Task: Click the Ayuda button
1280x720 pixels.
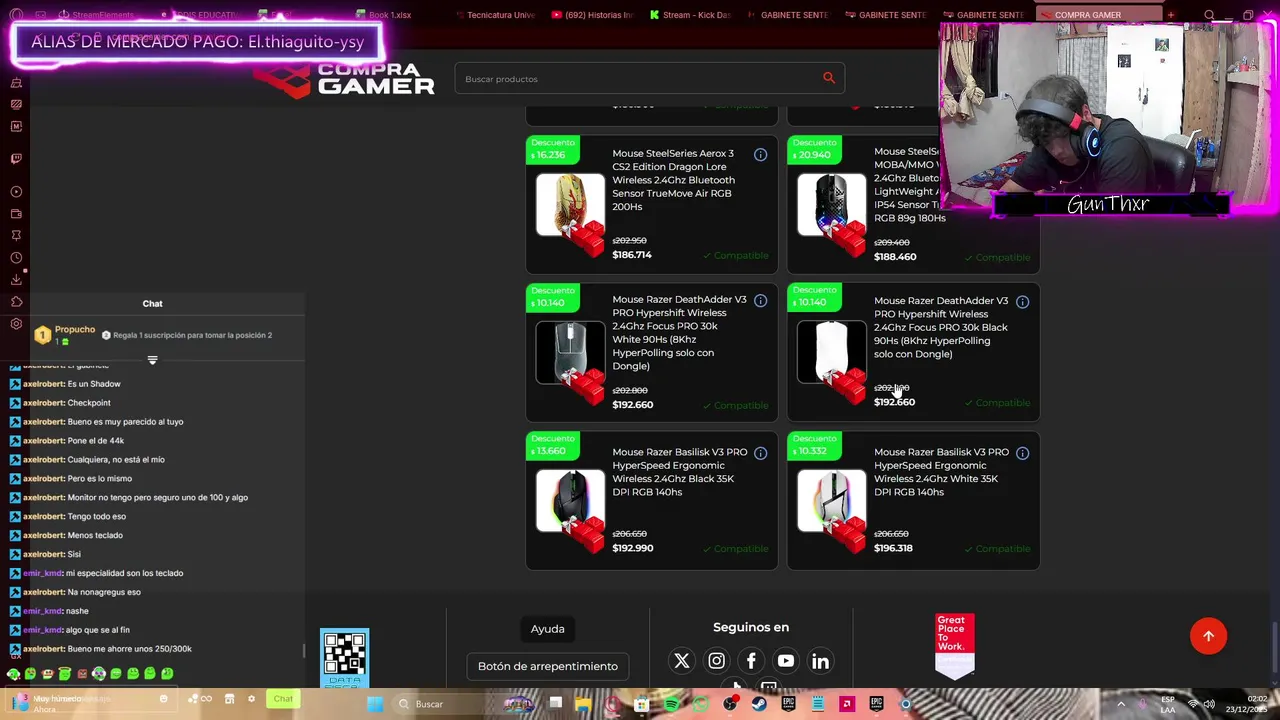Action: point(547,629)
